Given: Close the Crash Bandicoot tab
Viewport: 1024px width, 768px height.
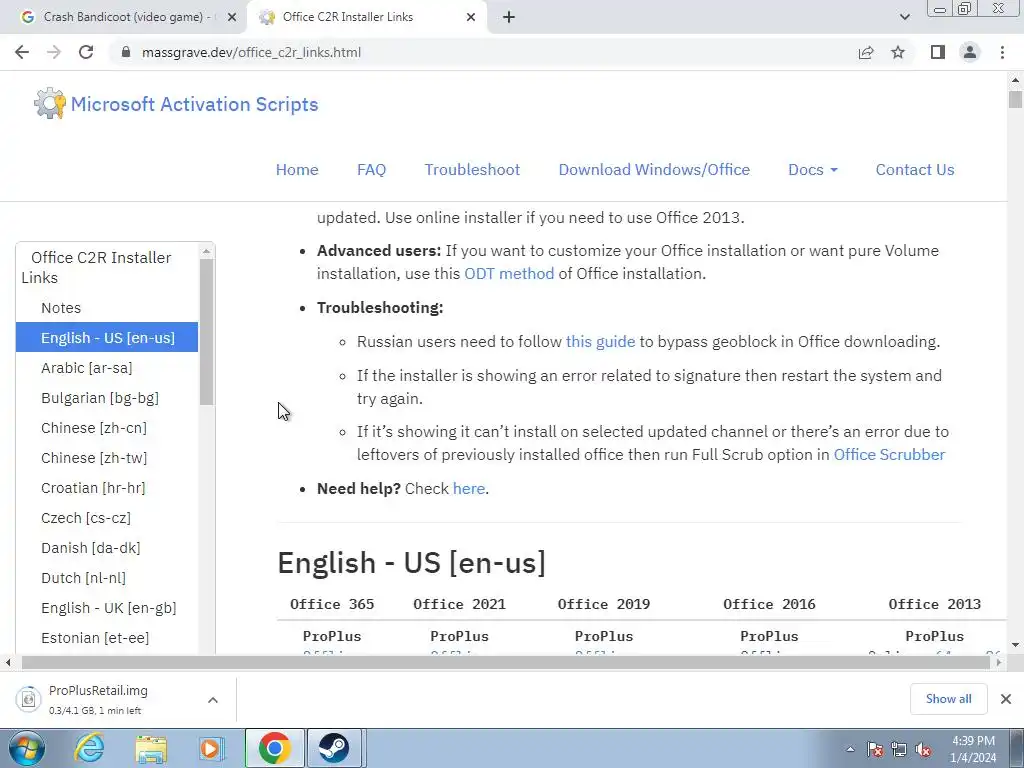Looking at the screenshot, I should [232, 17].
